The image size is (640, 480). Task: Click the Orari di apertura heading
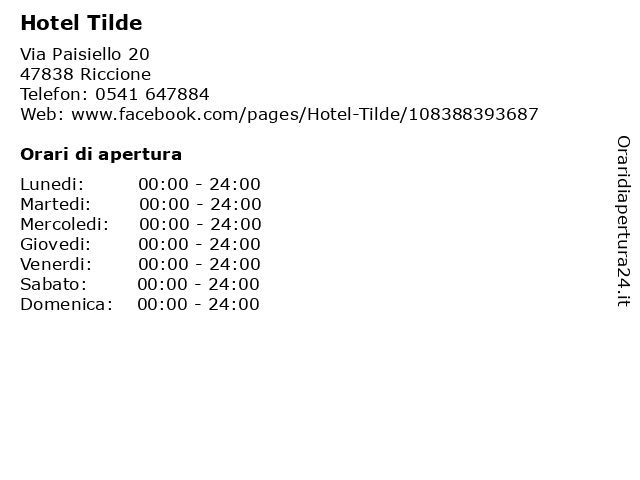[x=101, y=154]
